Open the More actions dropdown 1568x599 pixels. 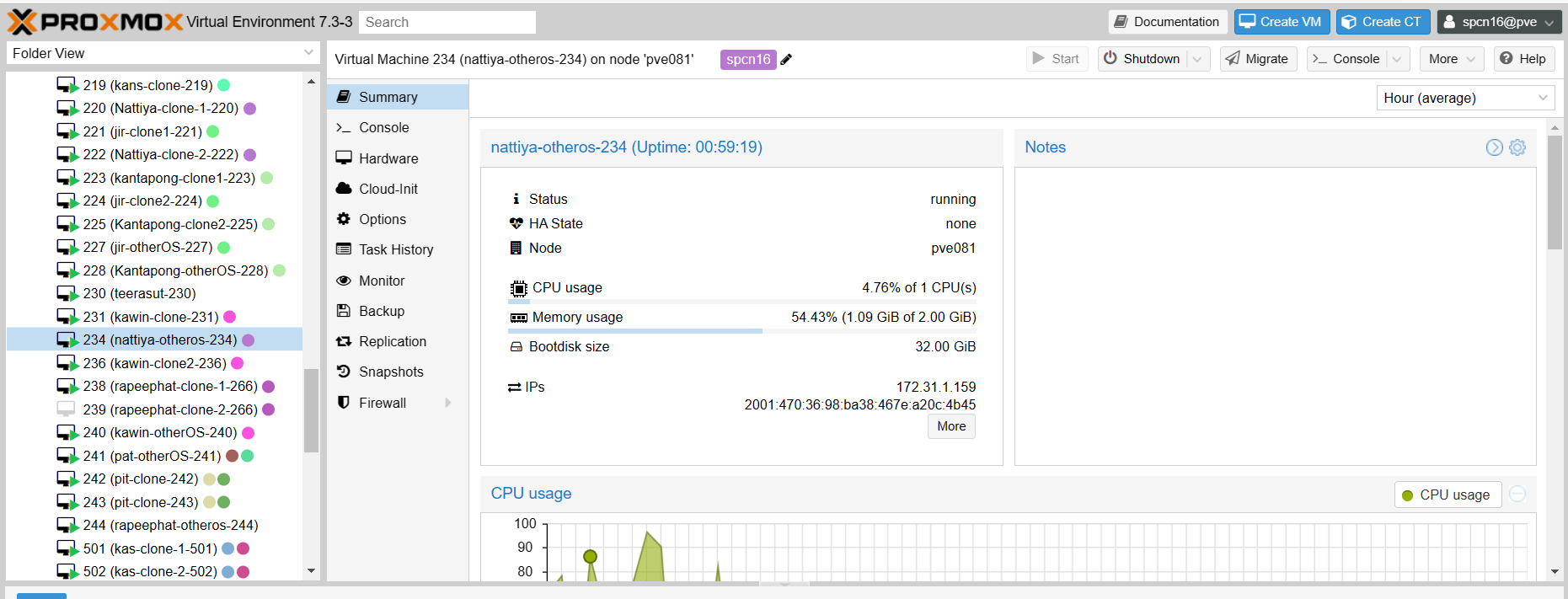coord(1452,59)
